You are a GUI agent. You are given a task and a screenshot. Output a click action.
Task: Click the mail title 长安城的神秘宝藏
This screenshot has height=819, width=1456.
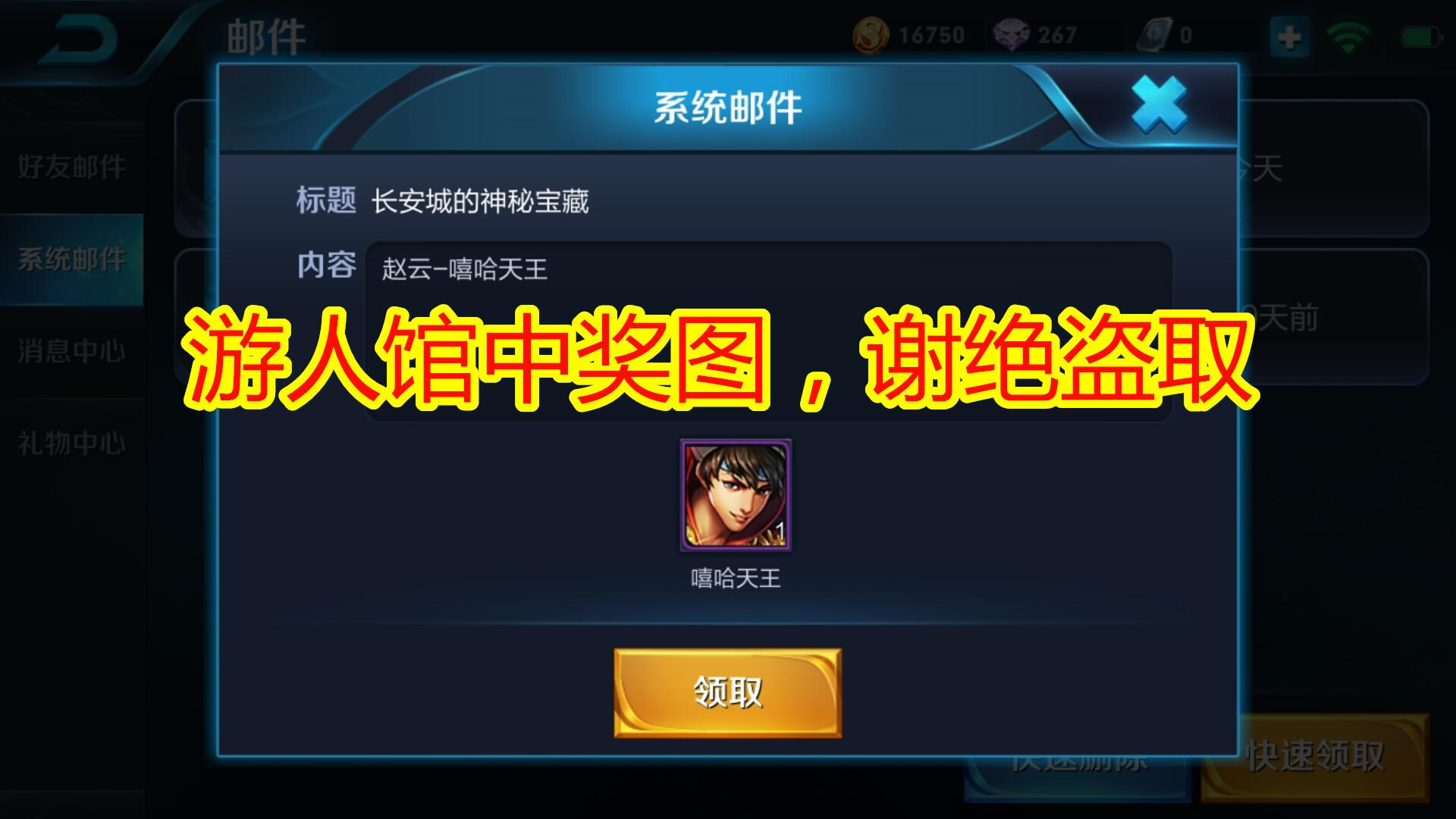tap(480, 202)
